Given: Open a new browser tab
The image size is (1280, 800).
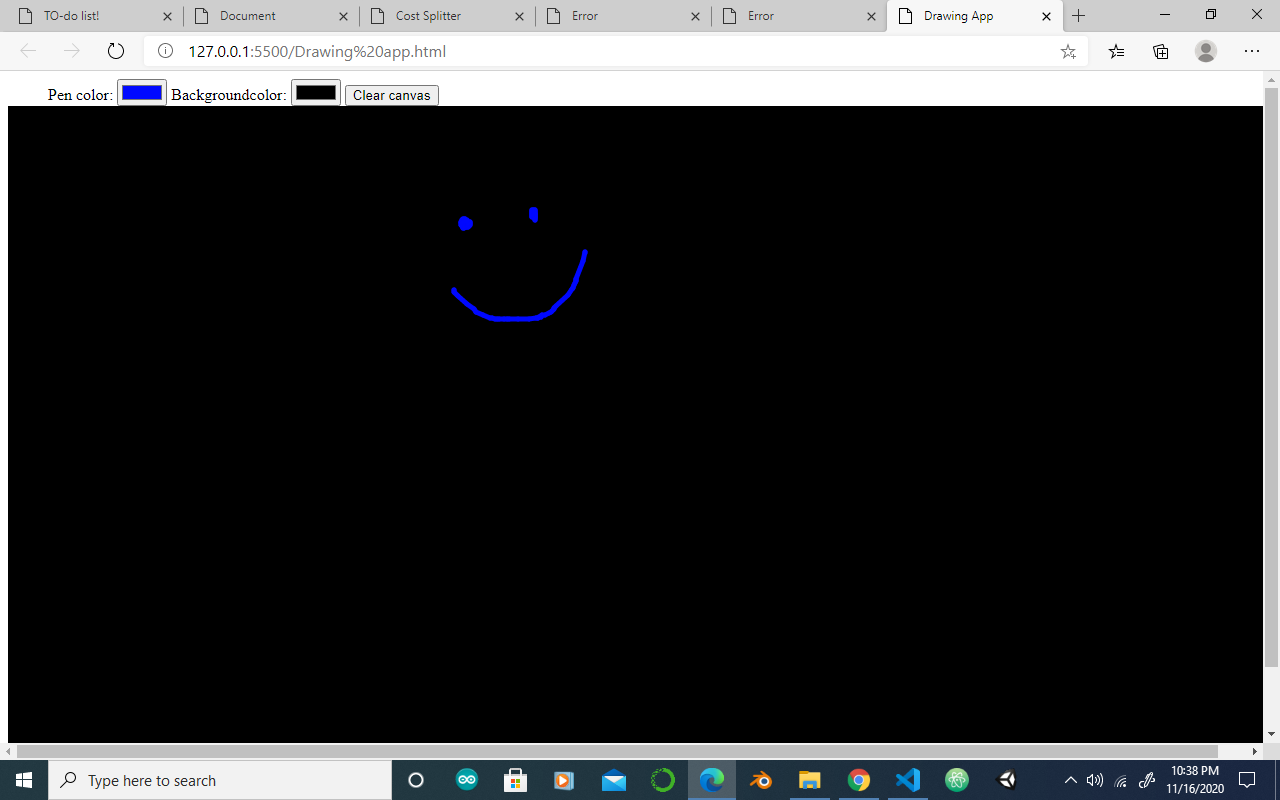Looking at the screenshot, I should (x=1079, y=15).
